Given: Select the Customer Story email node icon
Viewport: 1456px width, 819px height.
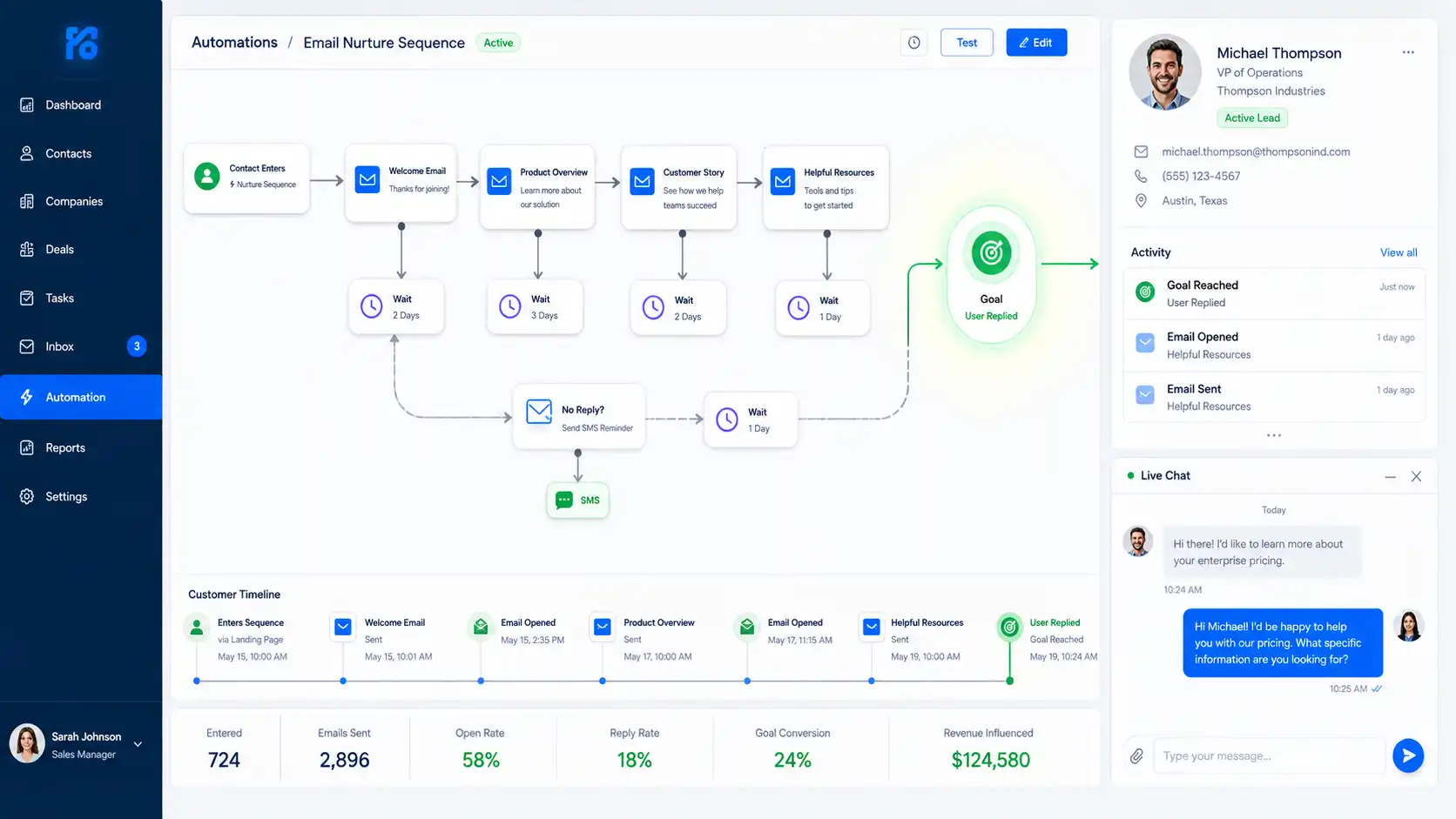Looking at the screenshot, I should click(642, 181).
